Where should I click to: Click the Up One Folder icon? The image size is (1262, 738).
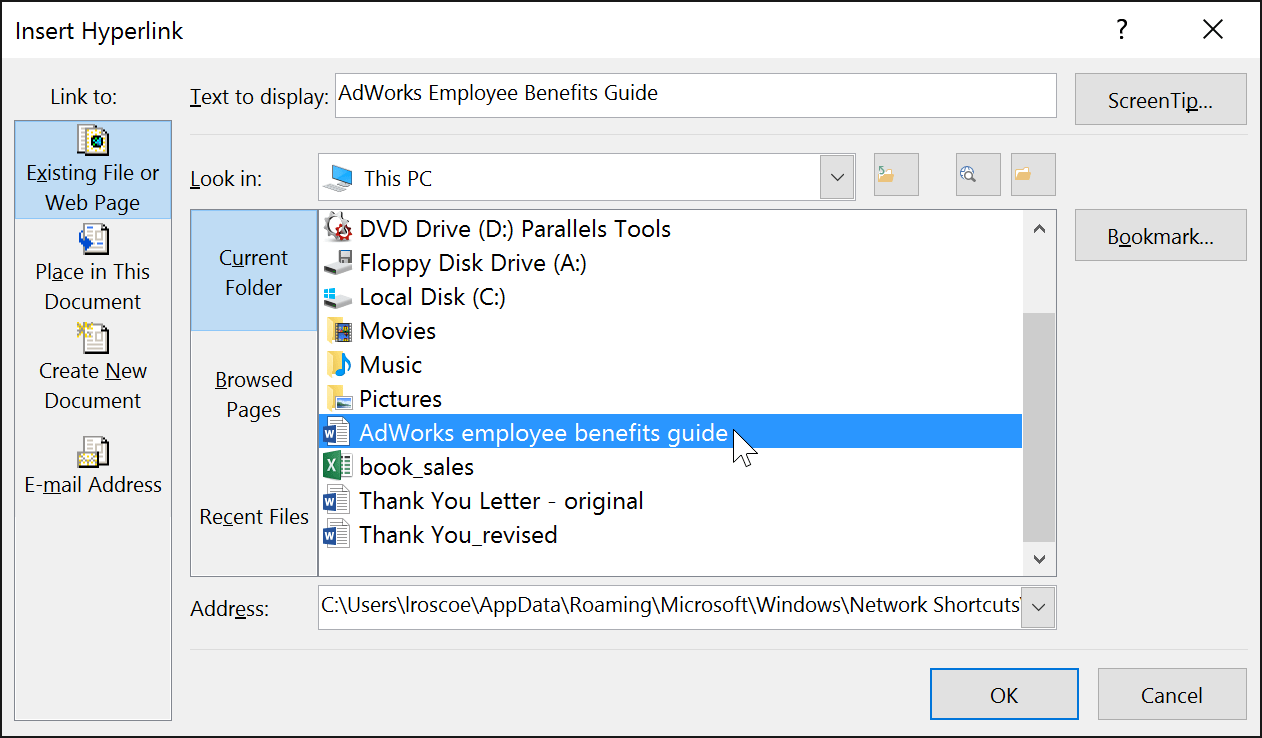895,174
